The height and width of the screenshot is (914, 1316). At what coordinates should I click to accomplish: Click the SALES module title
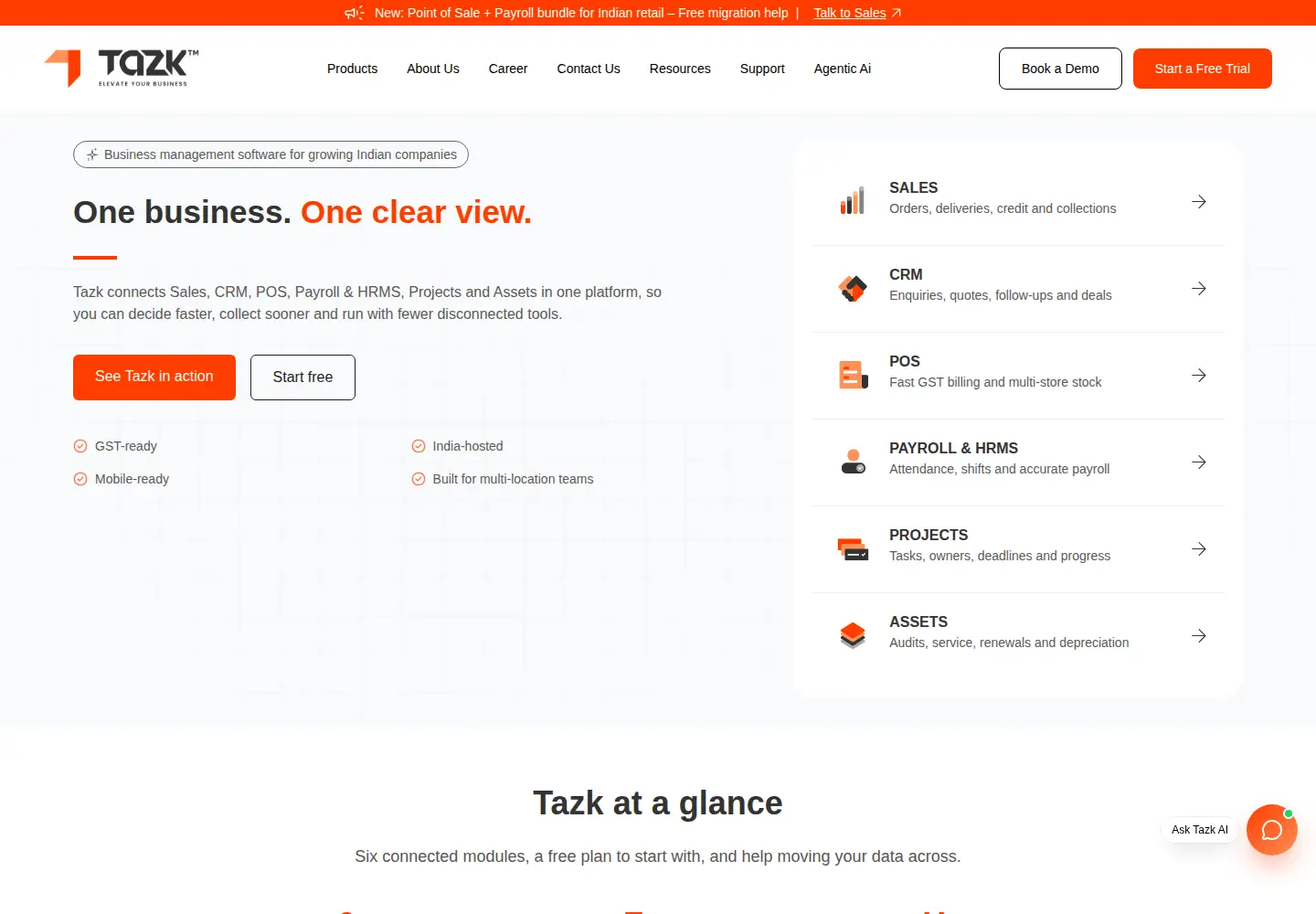tap(914, 187)
